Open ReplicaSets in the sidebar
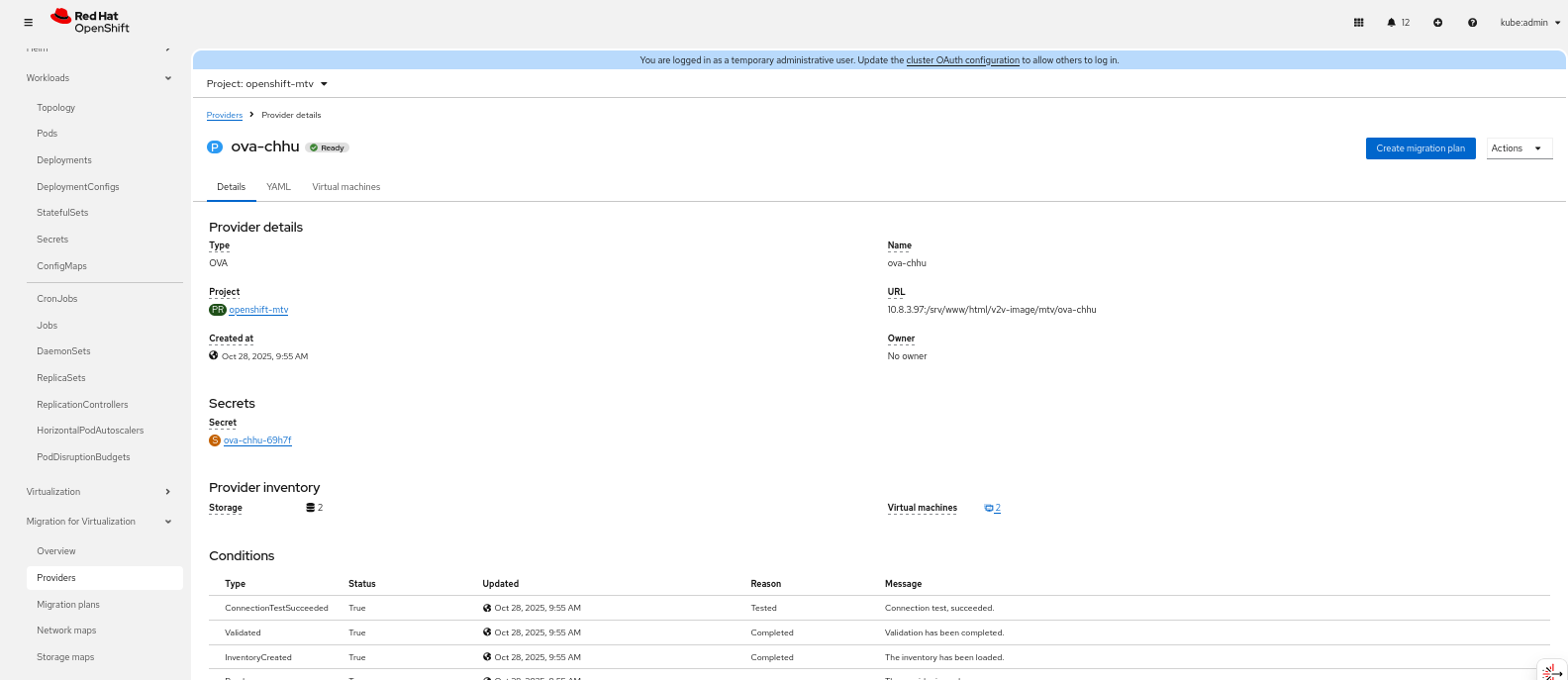 61,377
